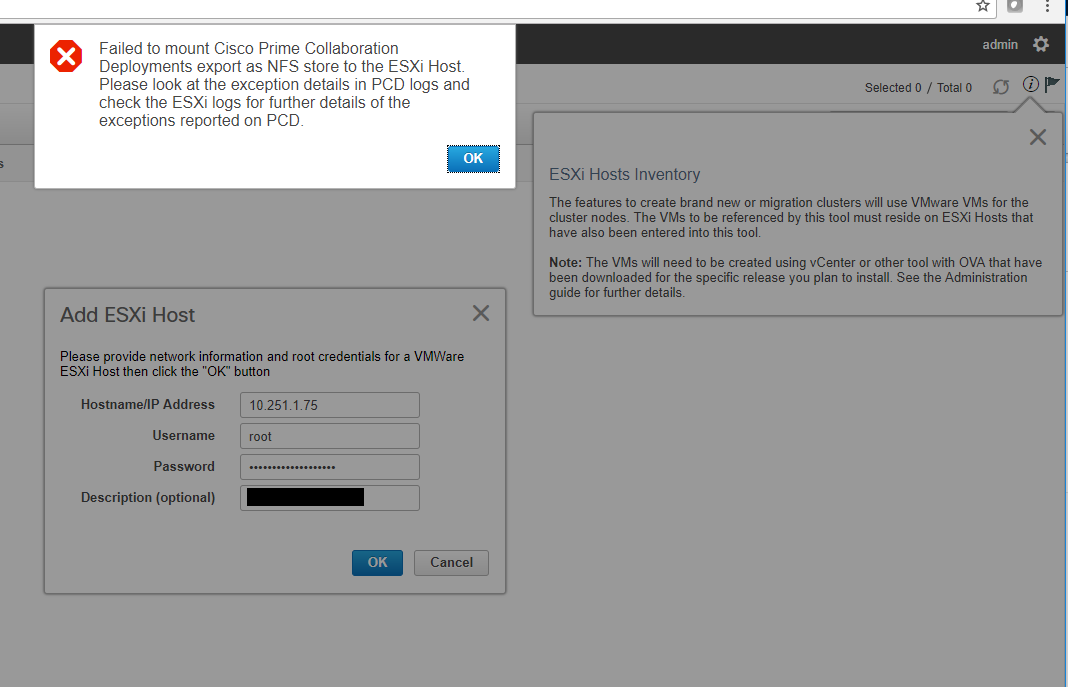
Task: Click the ESXi Hosts Inventory heading
Action: coord(624,173)
